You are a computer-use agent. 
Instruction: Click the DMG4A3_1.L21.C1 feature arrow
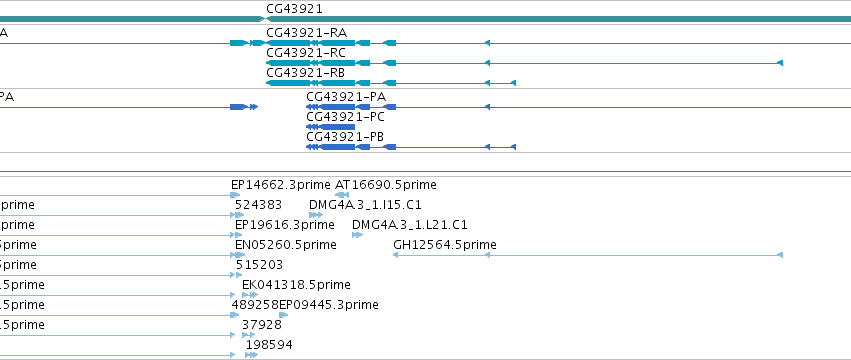[x=357, y=235]
